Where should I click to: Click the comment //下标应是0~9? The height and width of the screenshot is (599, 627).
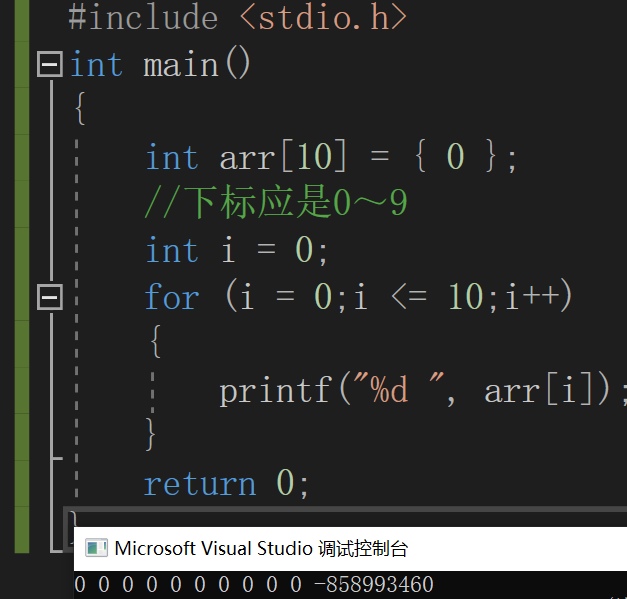[276, 202]
